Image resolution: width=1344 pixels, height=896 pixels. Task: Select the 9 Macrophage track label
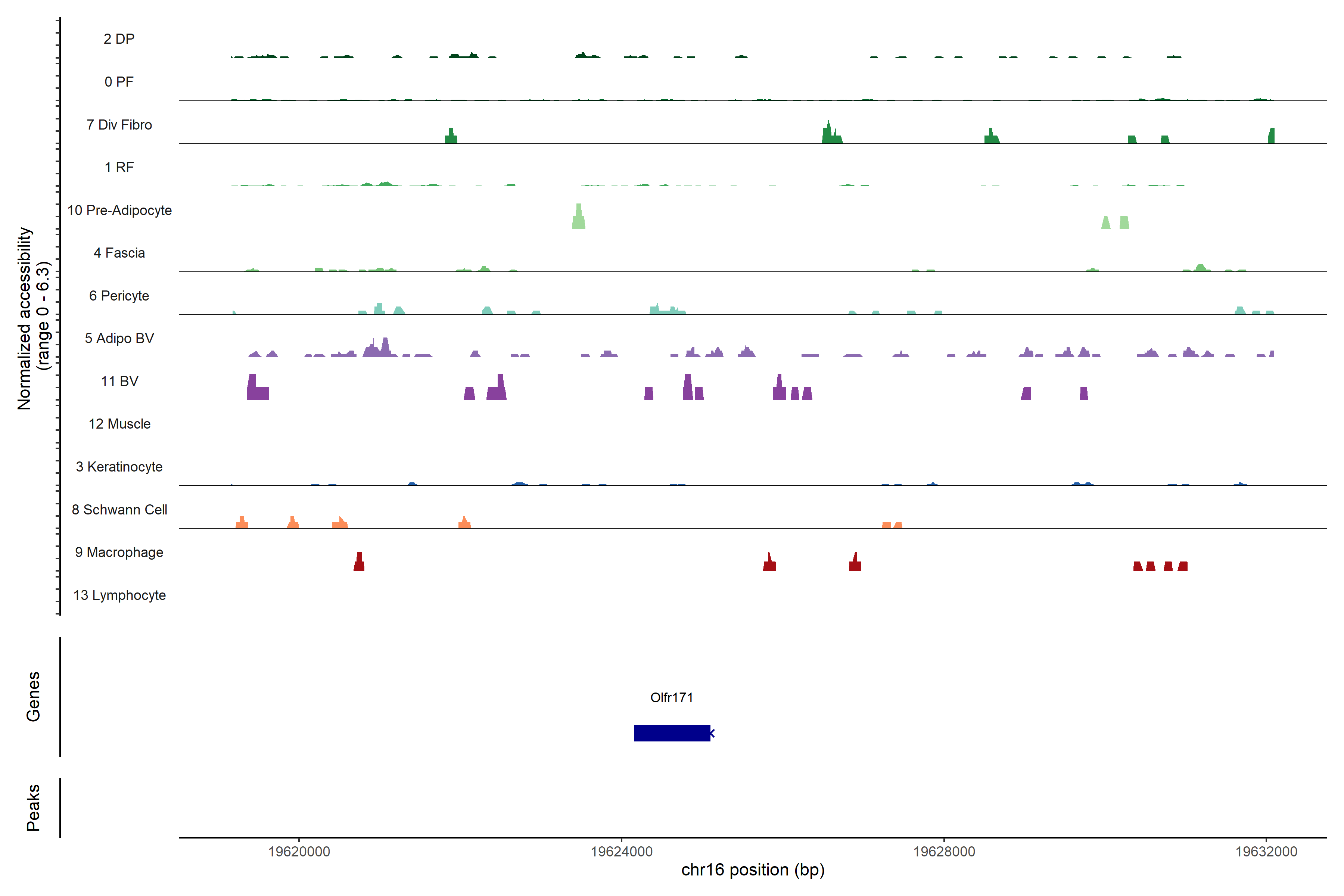(119, 553)
